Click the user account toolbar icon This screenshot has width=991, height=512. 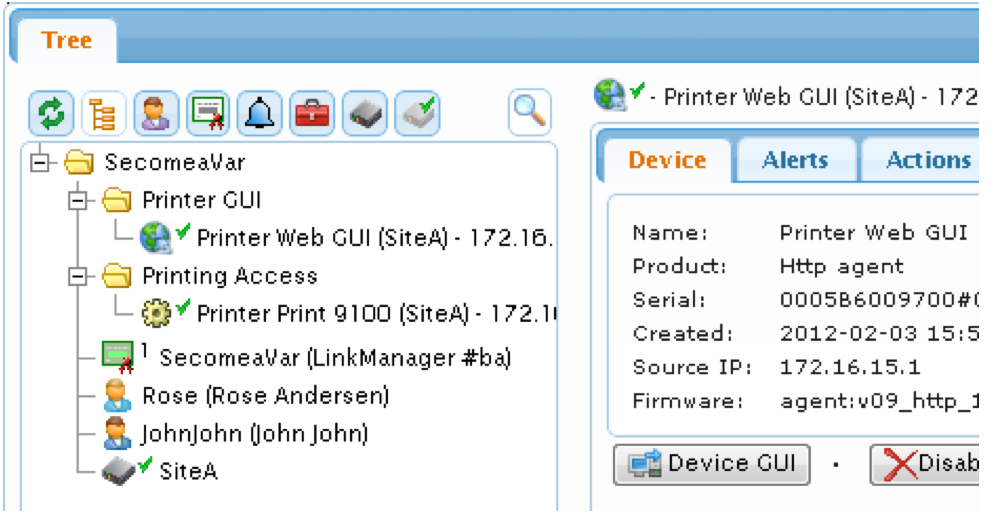[x=156, y=114]
